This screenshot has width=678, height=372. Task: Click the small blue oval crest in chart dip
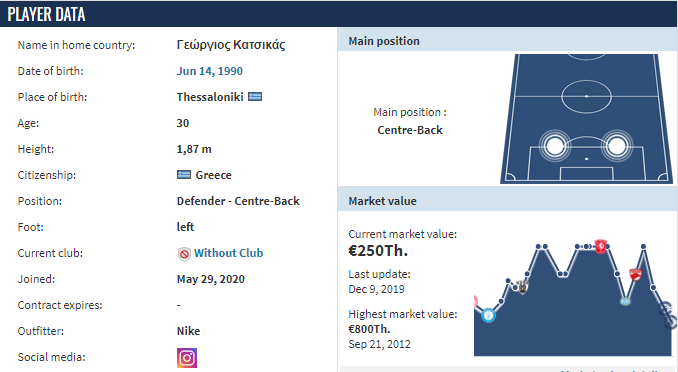(x=625, y=301)
